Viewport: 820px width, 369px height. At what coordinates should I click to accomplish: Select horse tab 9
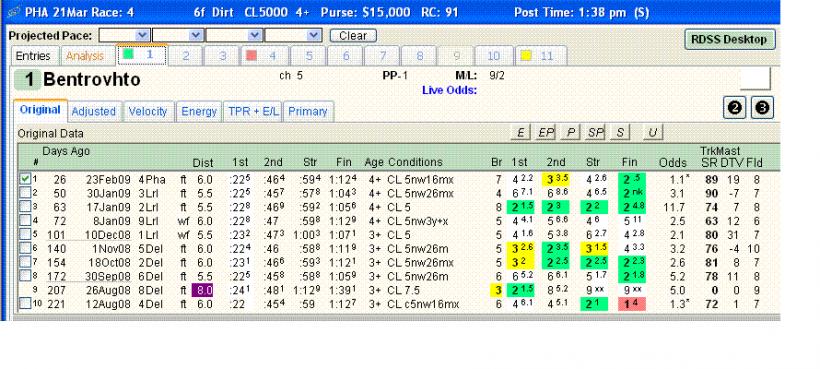pyautogui.click(x=457, y=56)
